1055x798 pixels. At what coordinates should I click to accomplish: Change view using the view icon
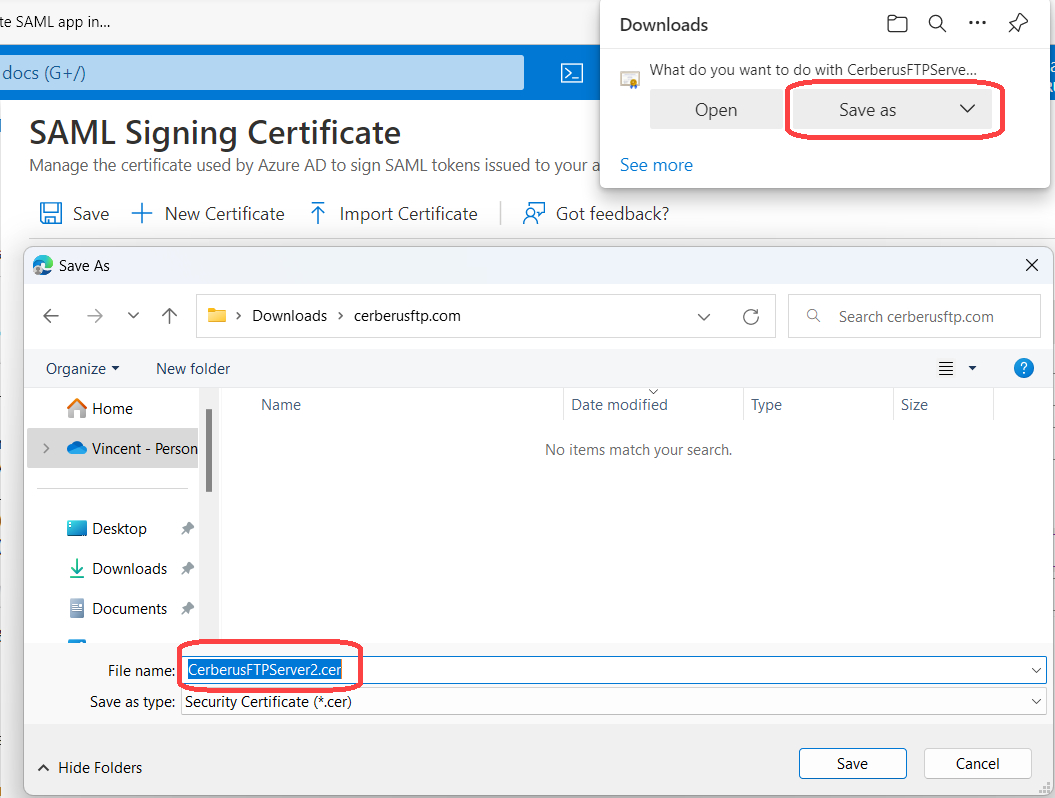[946, 368]
